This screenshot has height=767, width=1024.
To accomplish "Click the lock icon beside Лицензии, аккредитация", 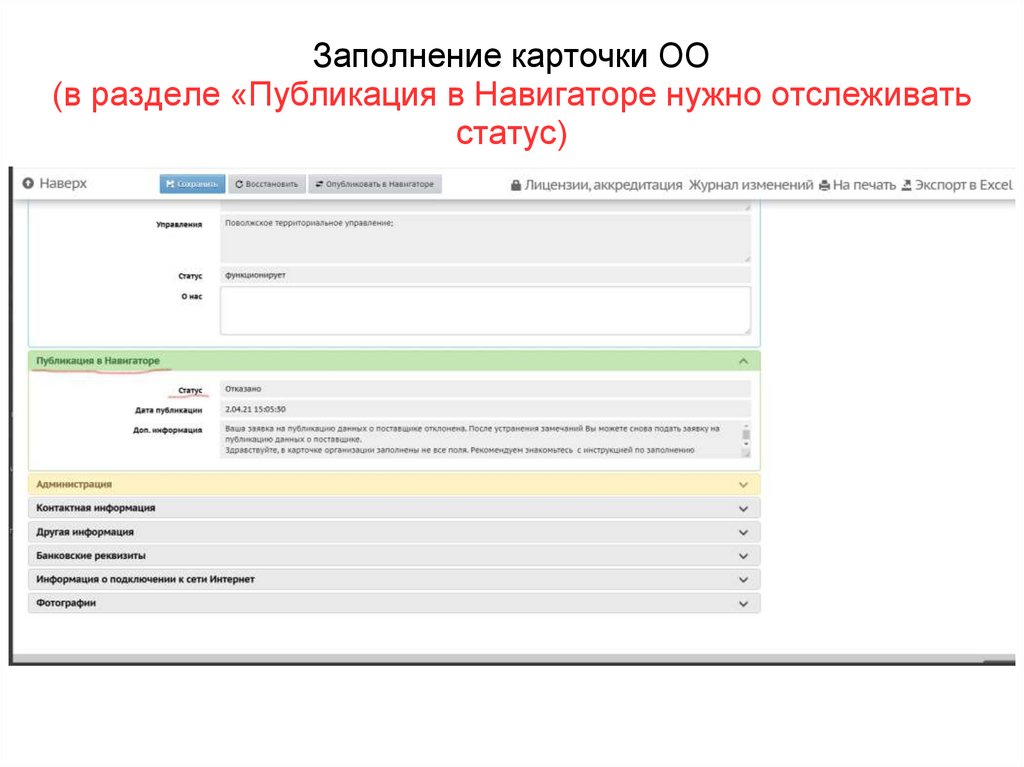I will click(515, 184).
